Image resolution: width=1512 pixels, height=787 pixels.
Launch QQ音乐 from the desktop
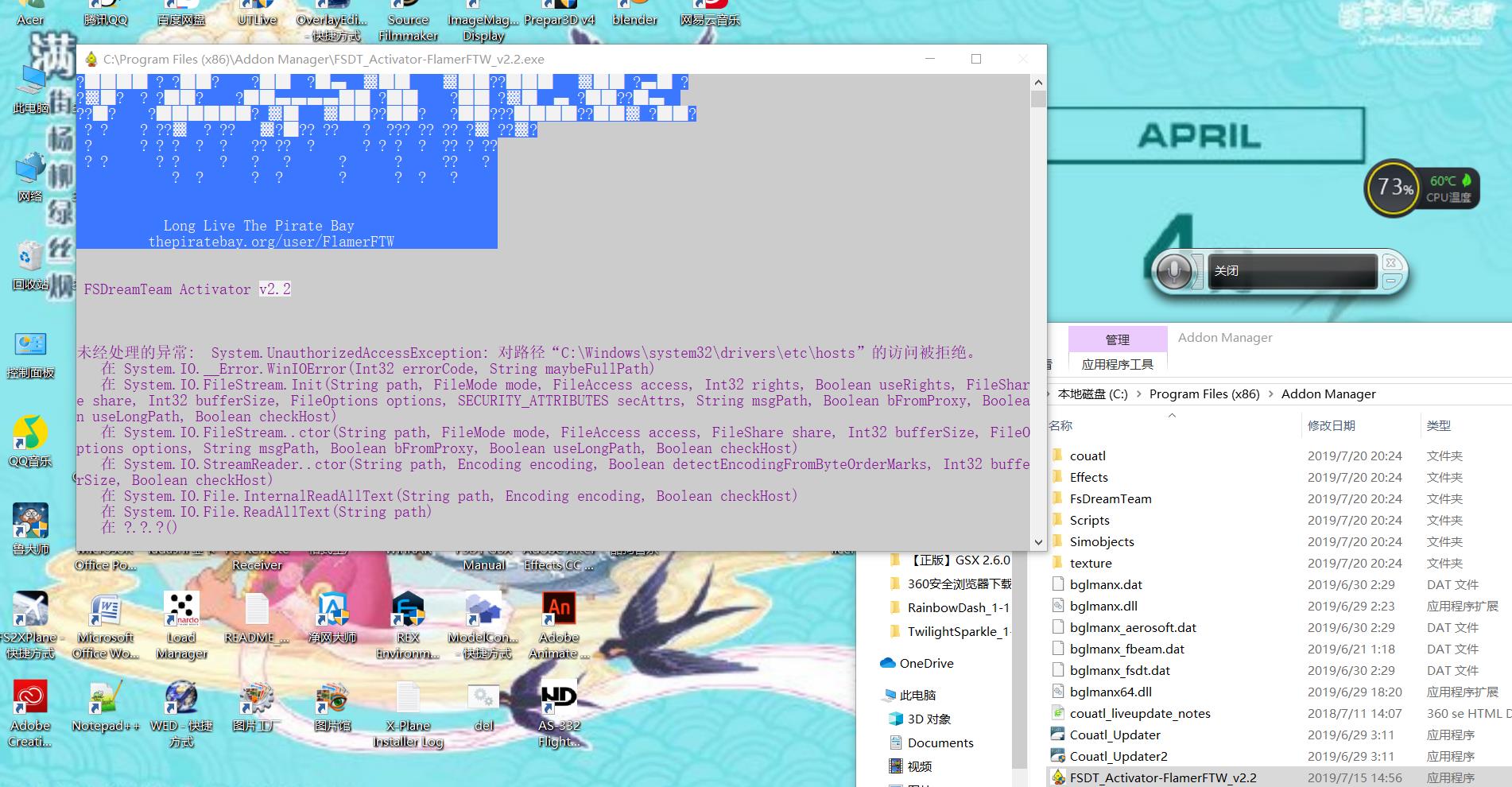click(30, 441)
